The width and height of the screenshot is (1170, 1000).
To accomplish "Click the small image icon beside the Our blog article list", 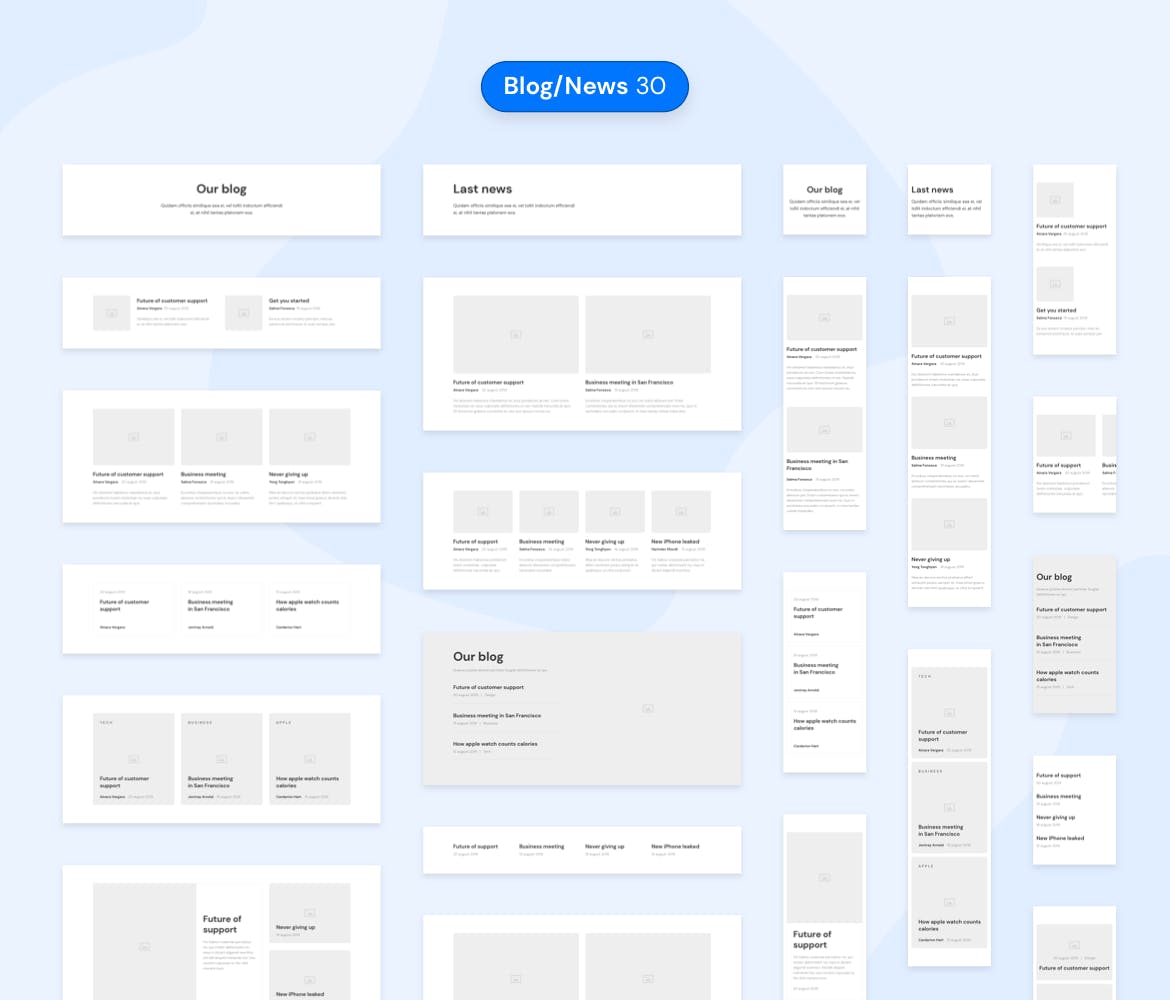I will coord(647,708).
